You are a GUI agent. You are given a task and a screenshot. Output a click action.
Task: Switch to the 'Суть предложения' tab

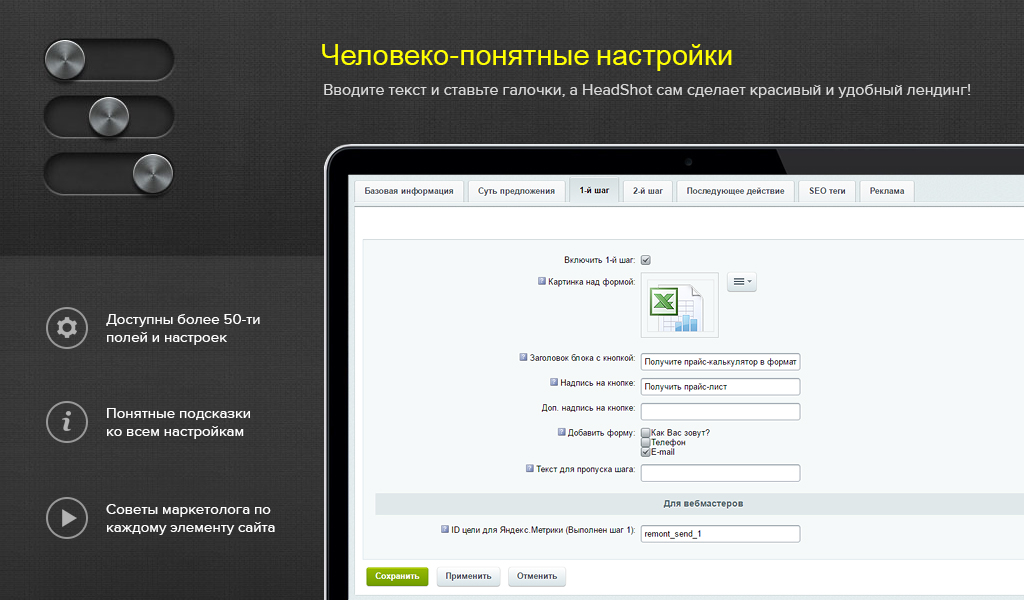(x=516, y=191)
